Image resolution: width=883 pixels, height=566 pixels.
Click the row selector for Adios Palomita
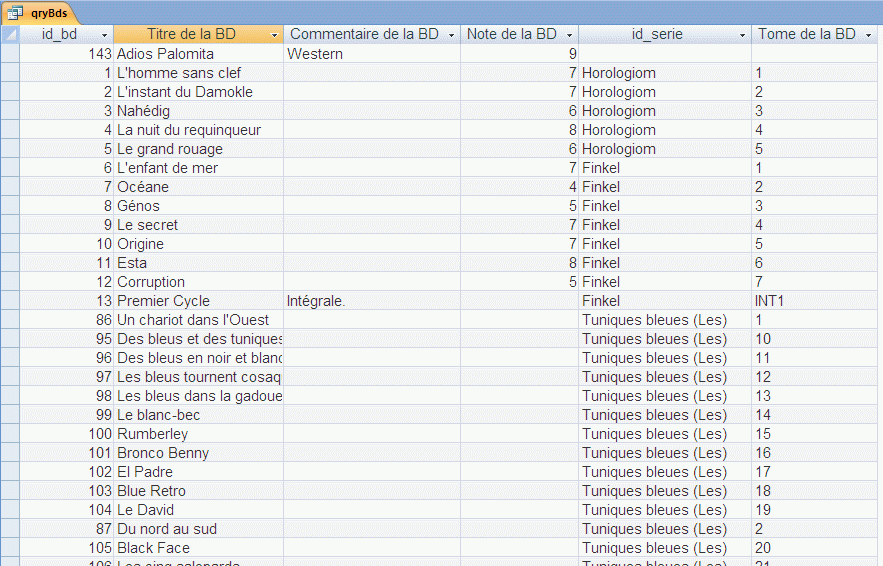click(x=10, y=54)
